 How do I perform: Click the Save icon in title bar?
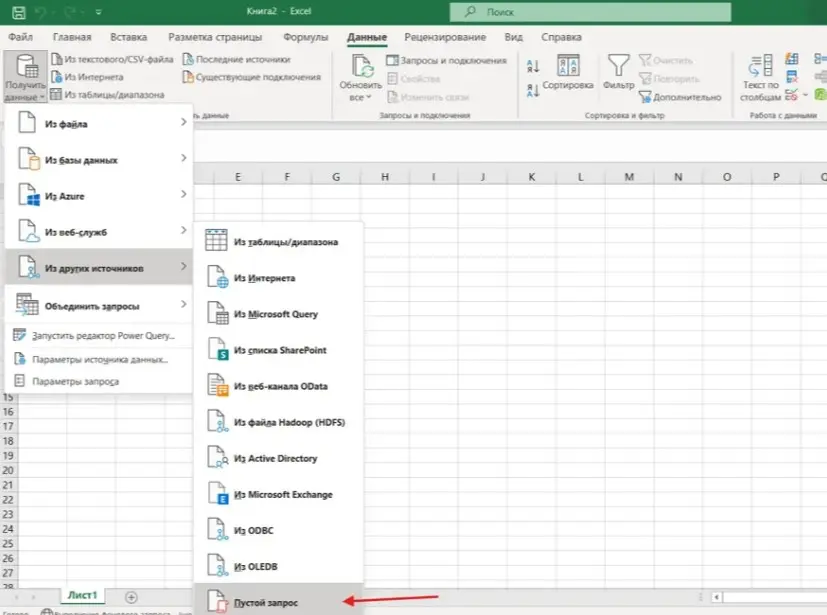pyautogui.click(x=18, y=12)
